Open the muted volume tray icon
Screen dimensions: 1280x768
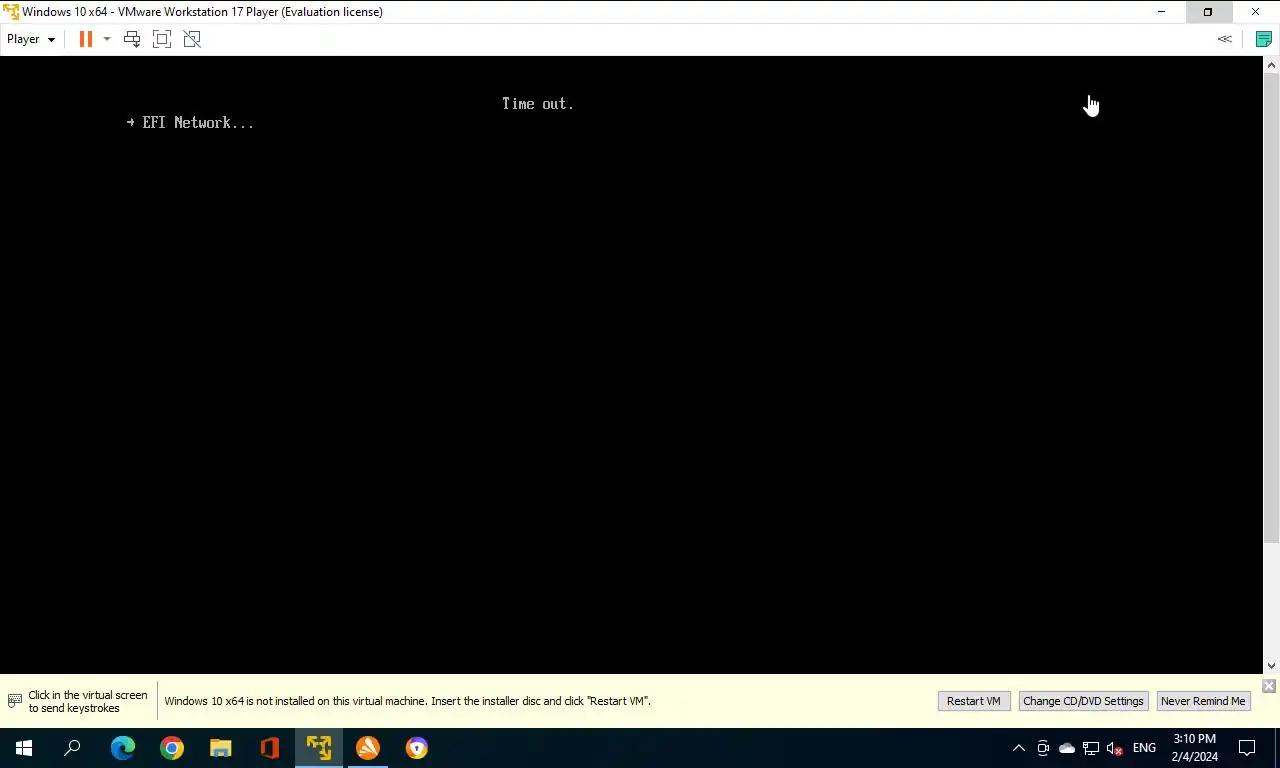[x=1115, y=748]
